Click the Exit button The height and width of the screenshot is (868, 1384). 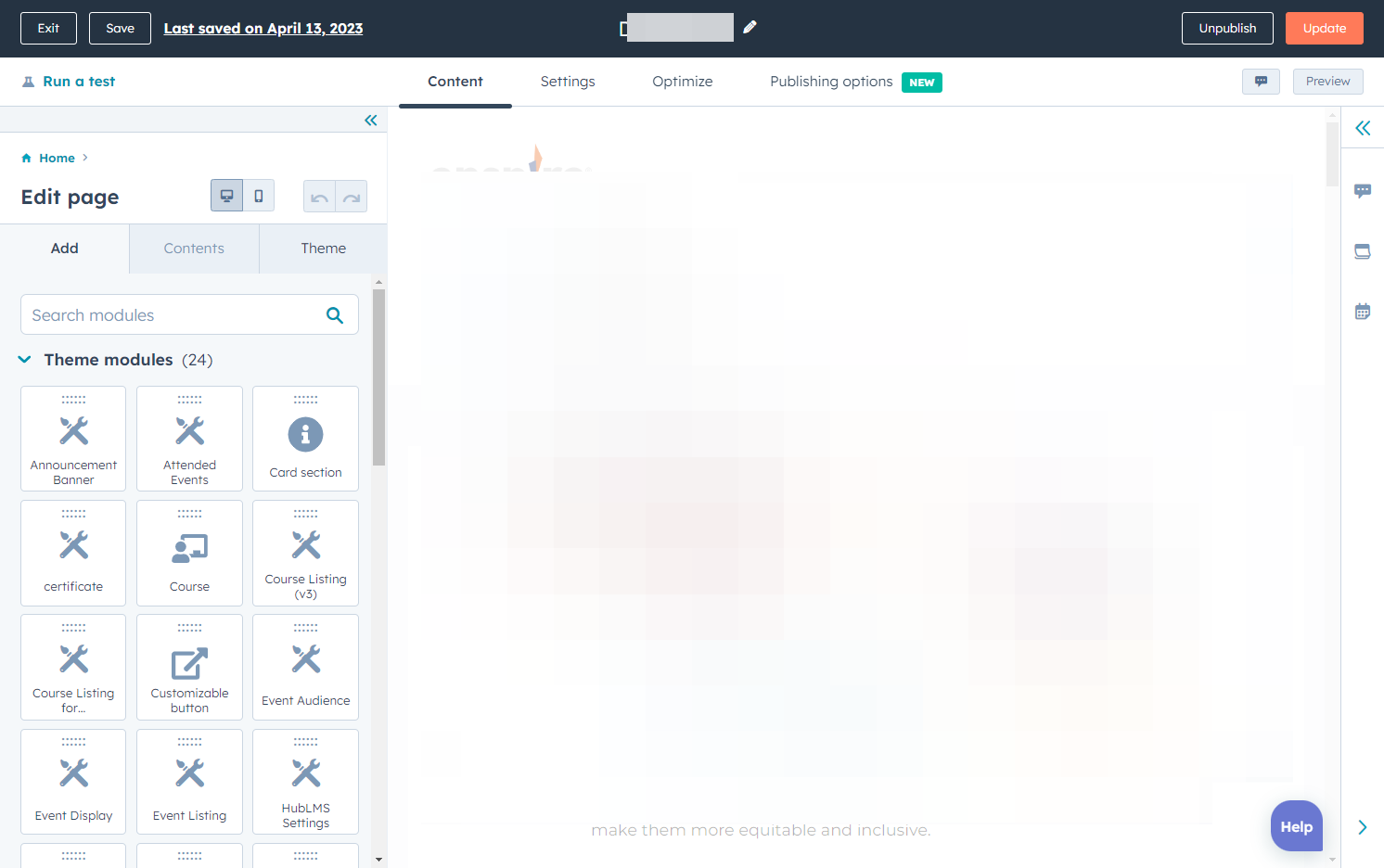click(48, 29)
